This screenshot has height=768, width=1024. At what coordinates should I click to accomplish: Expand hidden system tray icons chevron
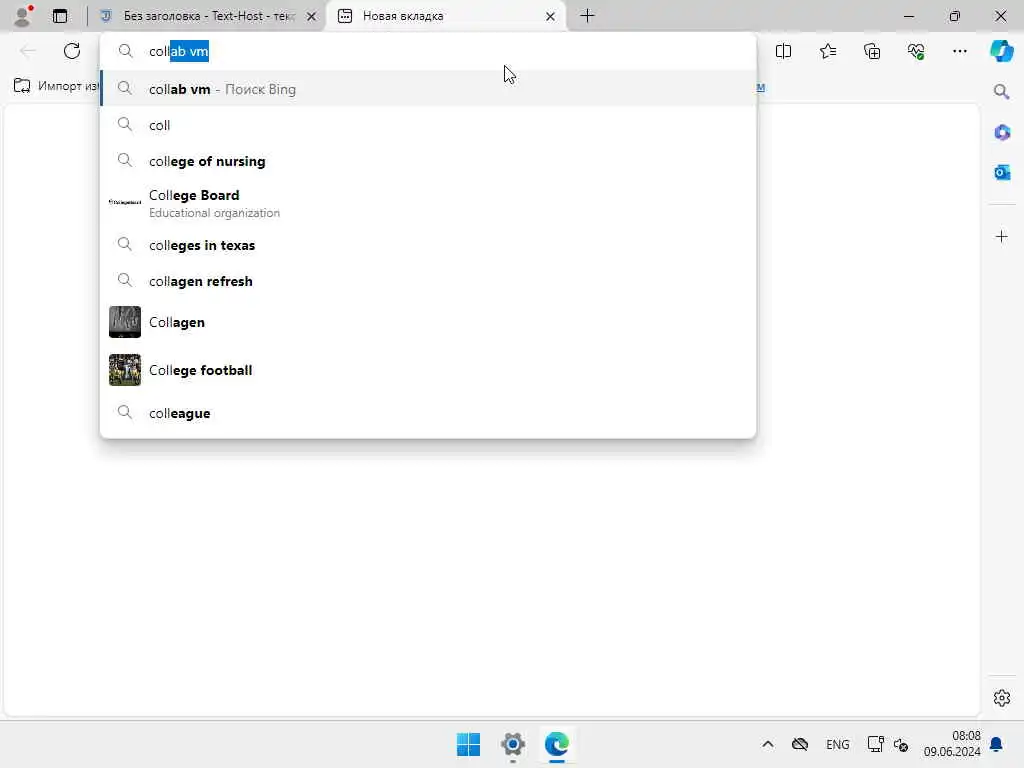tap(768, 744)
